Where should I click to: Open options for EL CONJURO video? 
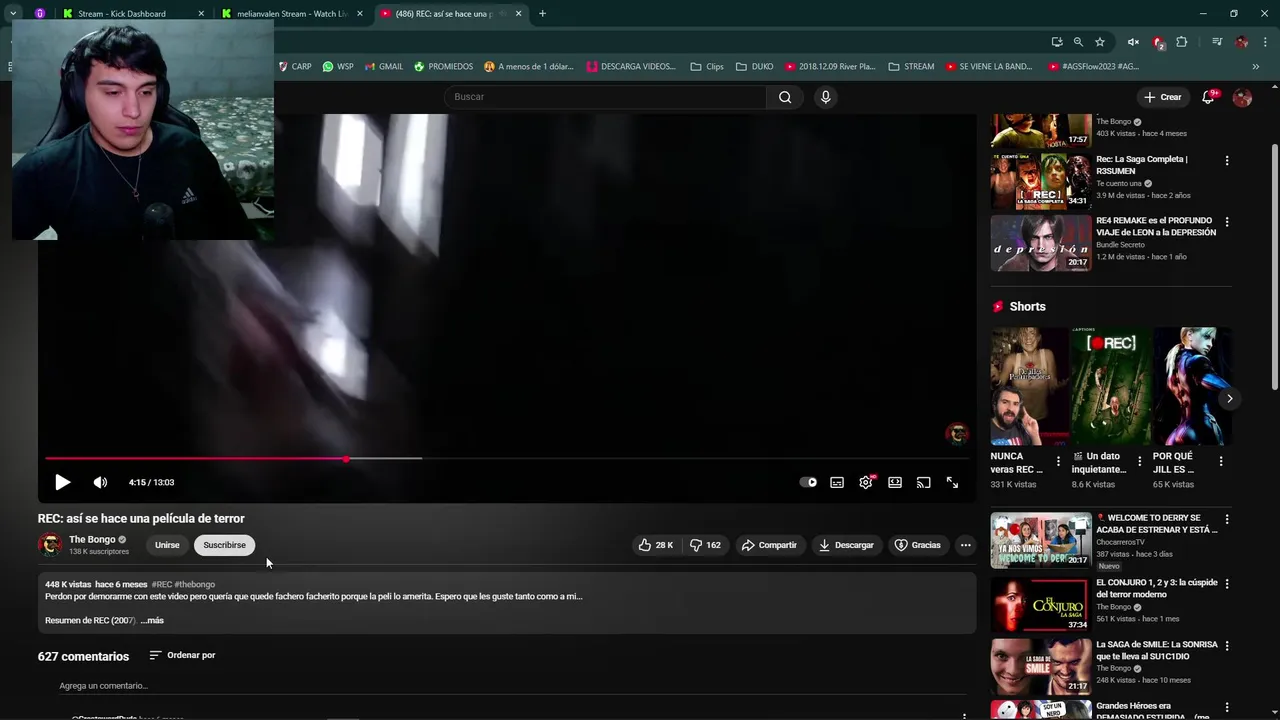click(1227, 583)
